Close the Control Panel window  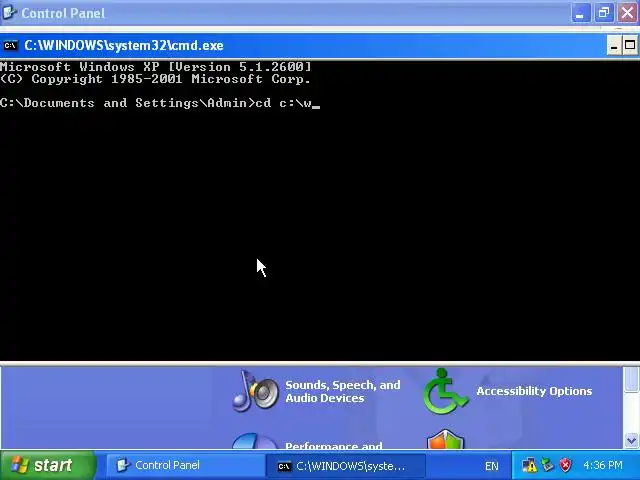click(628, 13)
